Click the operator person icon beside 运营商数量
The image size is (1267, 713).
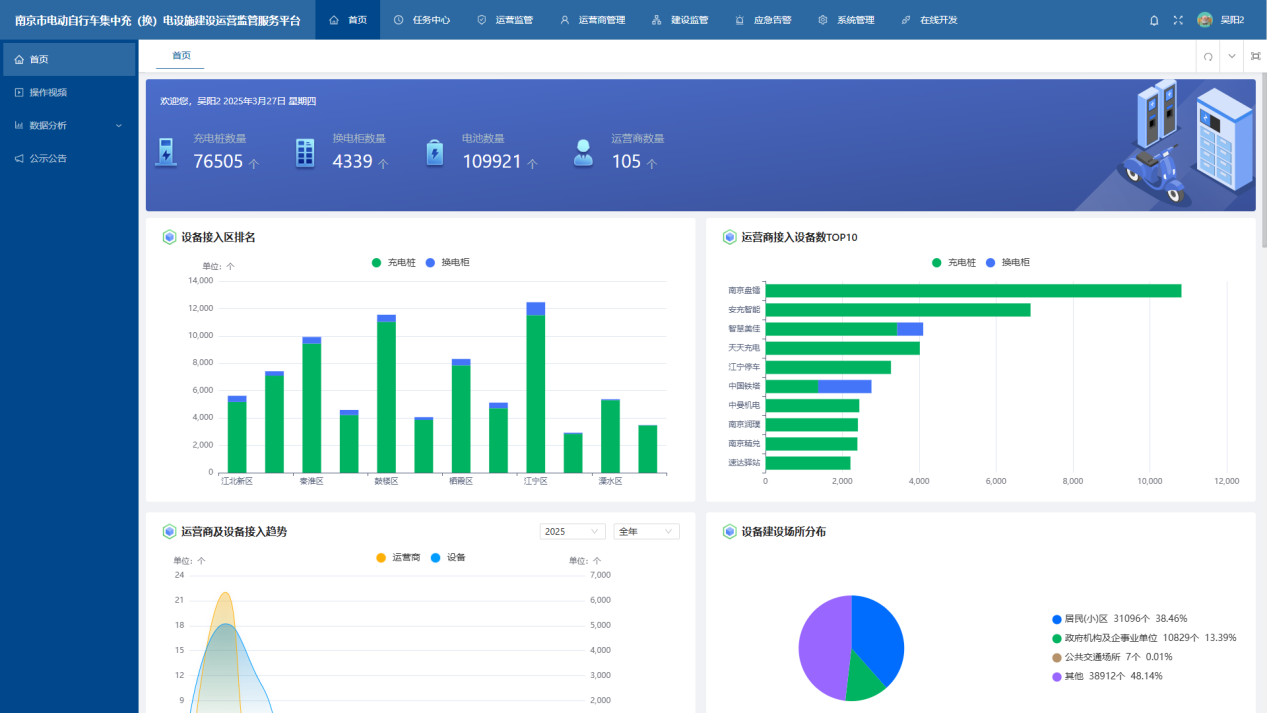(x=583, y=152)
